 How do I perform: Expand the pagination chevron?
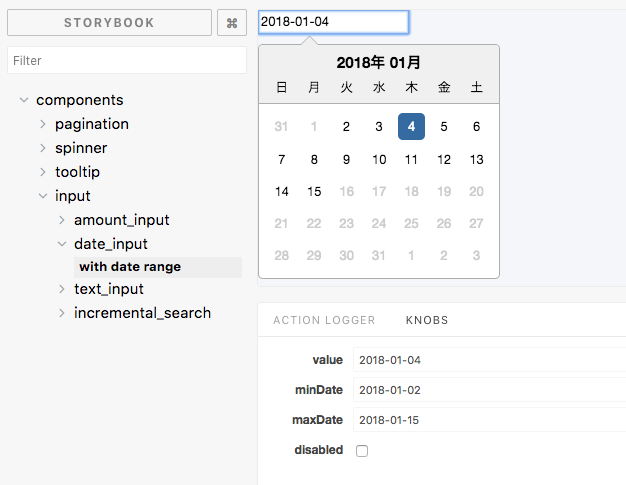point(43,124)
